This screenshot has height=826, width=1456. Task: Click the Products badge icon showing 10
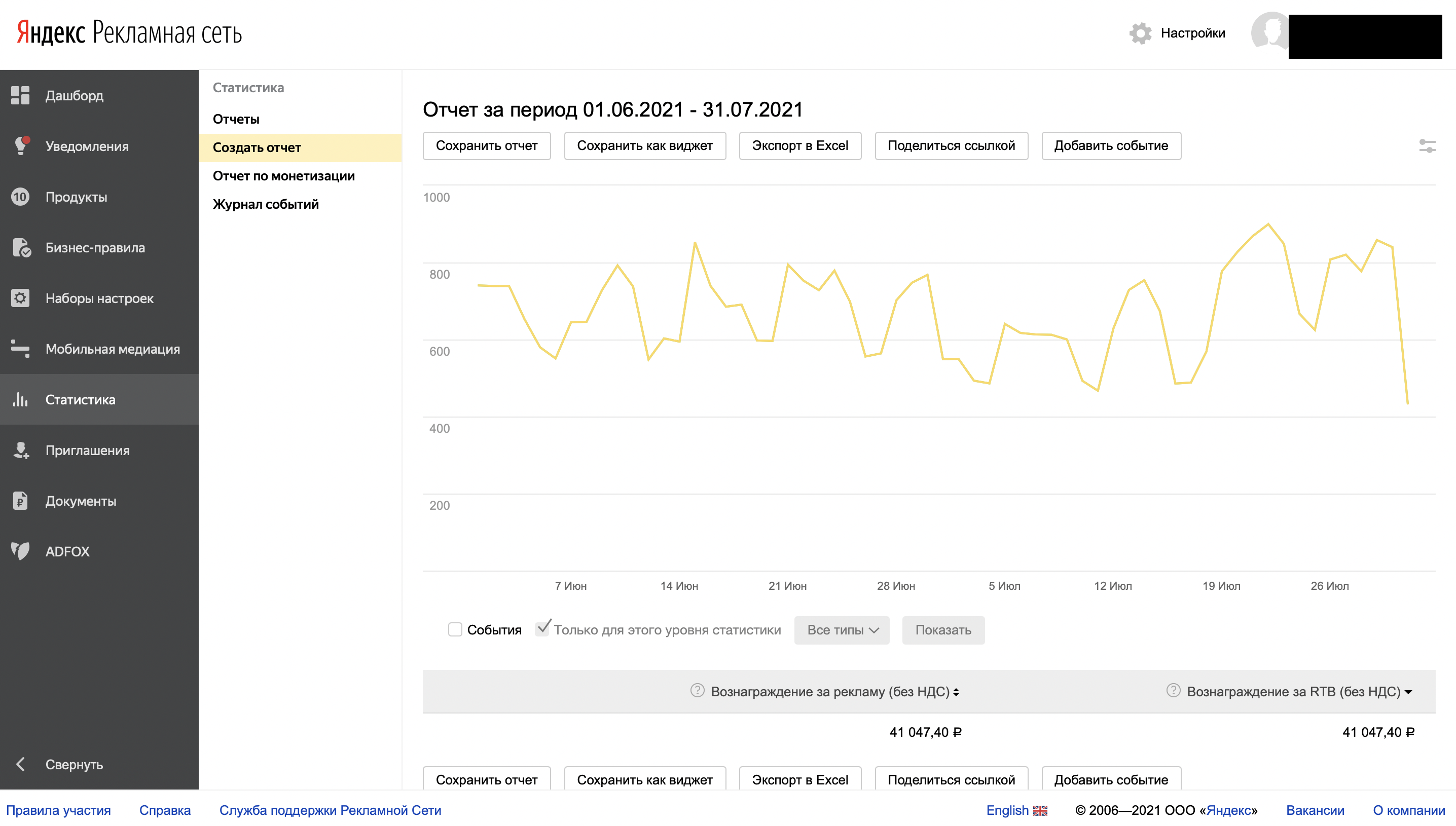(x=20, y=197)
